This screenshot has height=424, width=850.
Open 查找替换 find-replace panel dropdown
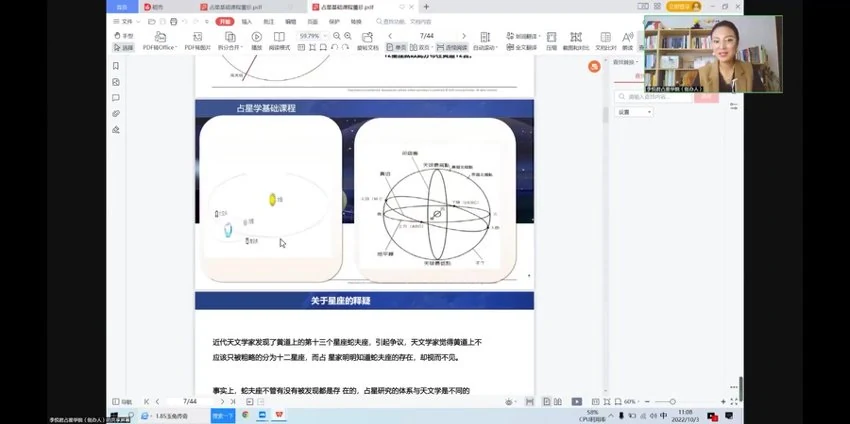(626, 62)
